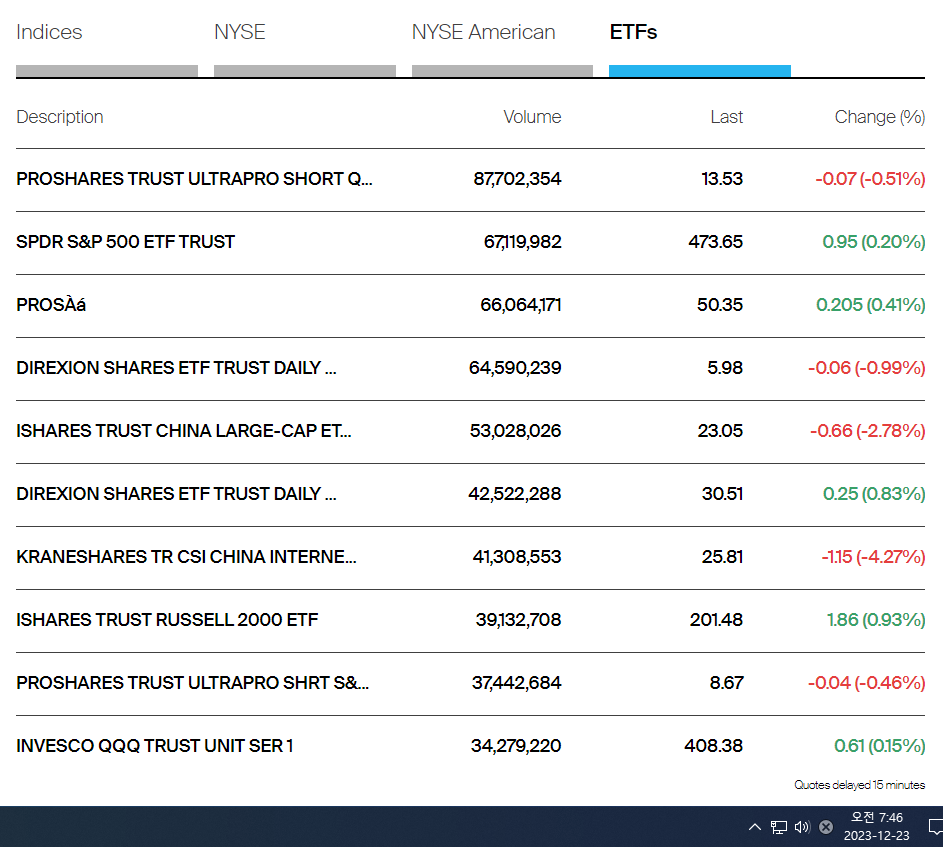Click volume value 53,028,026

[x=515, y=431]
